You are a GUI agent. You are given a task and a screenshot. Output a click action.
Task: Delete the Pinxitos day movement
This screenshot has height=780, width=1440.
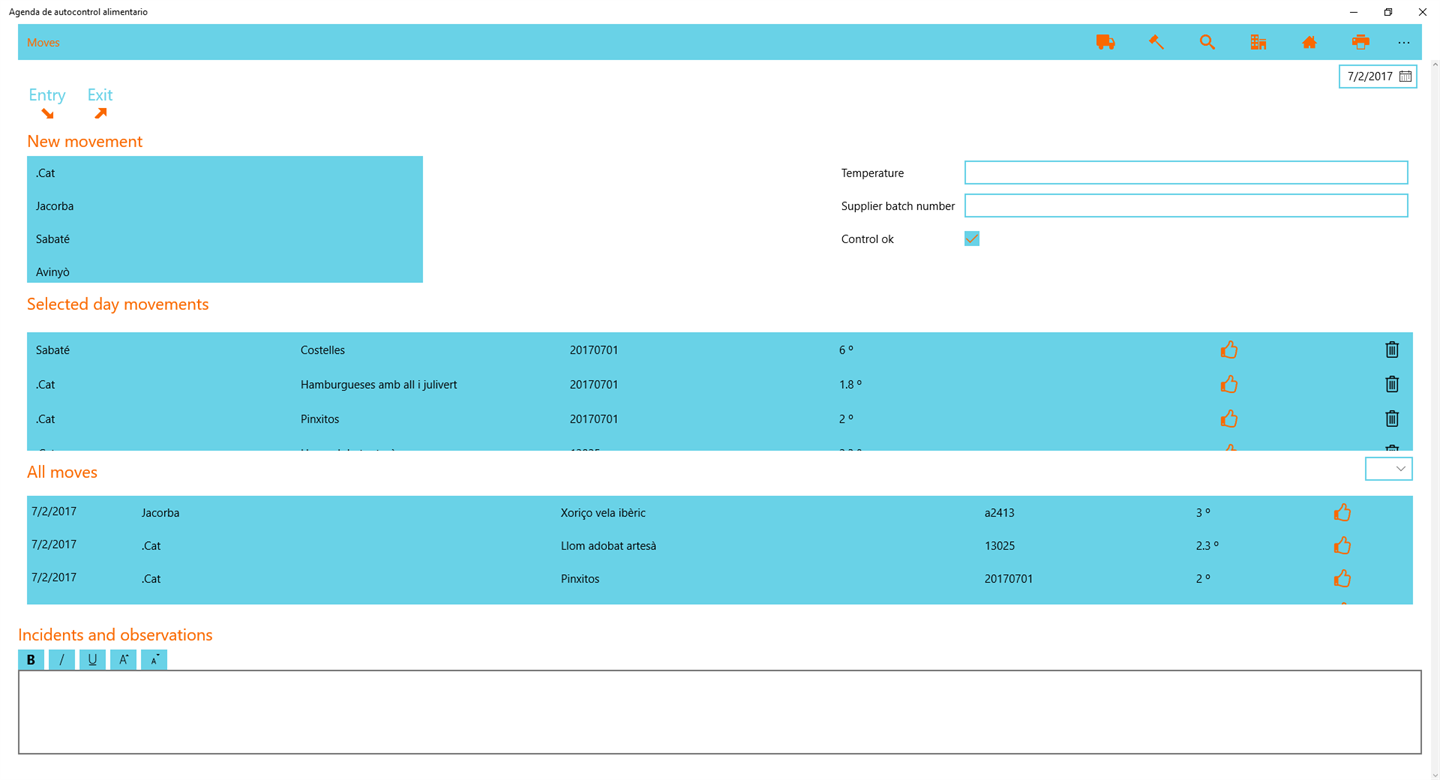tap(1392, 419)
